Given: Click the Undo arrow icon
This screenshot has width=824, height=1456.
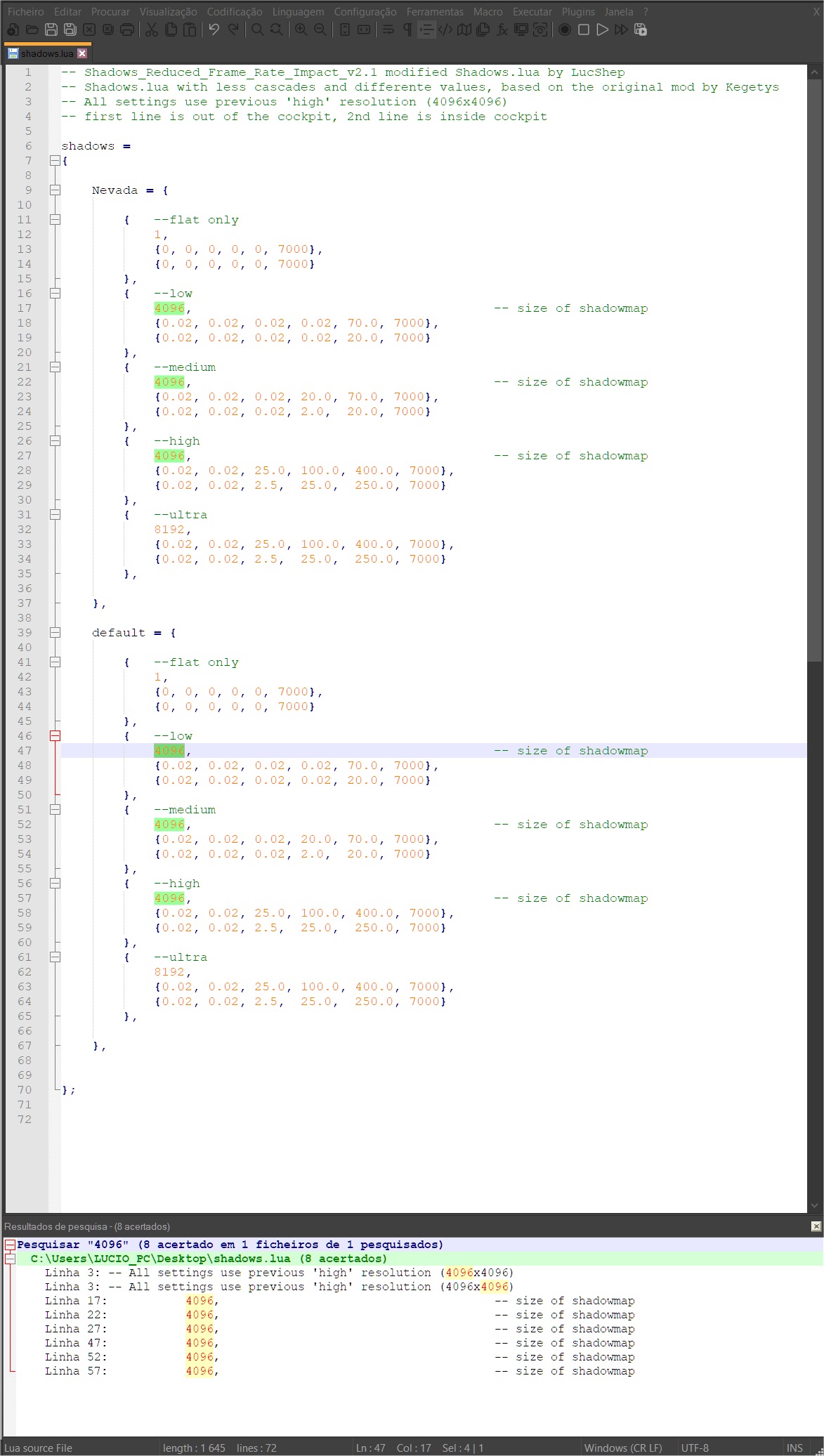Looking at the screenshot, I should point(214,29).
